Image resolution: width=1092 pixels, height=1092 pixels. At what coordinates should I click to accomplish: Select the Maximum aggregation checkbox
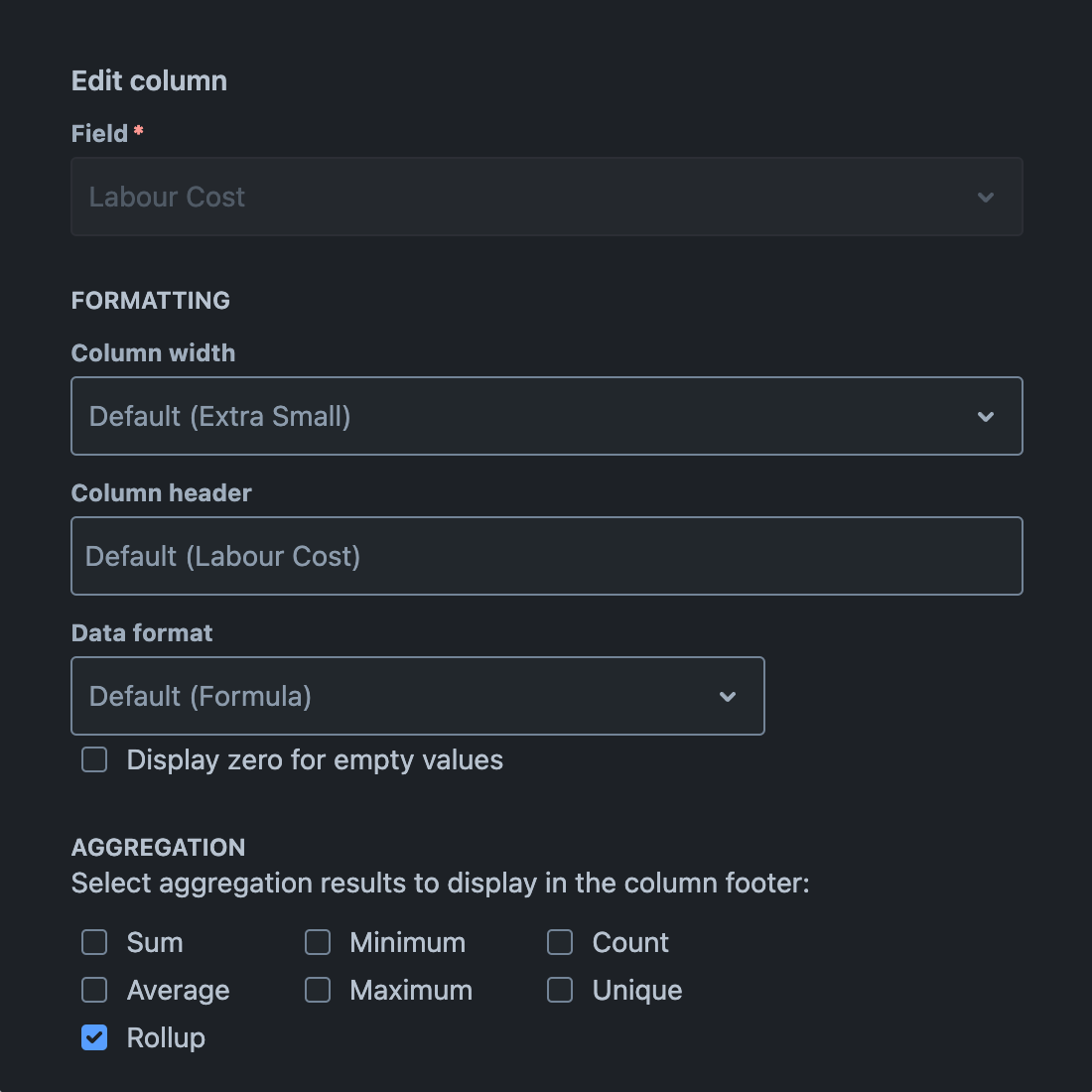pos(318,990)
